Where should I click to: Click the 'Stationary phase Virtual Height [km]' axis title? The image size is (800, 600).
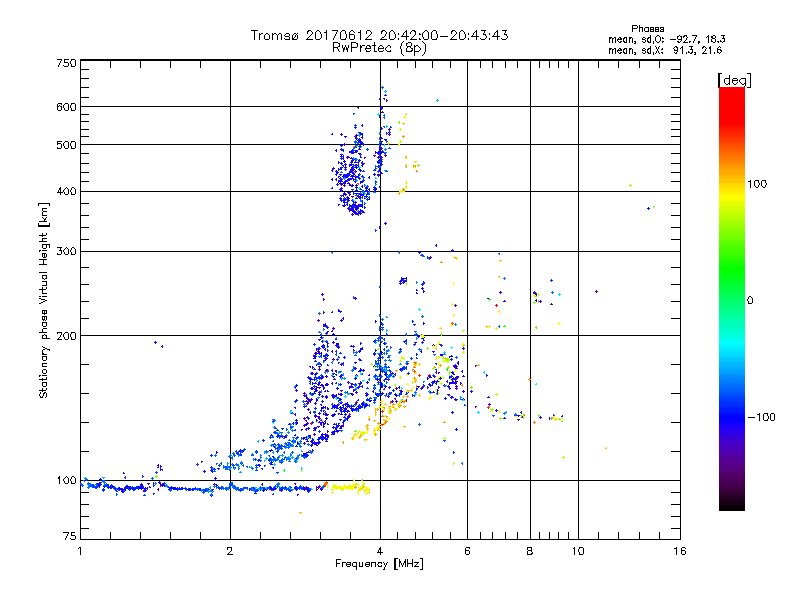pyautogui.click(x=43, y=300)
